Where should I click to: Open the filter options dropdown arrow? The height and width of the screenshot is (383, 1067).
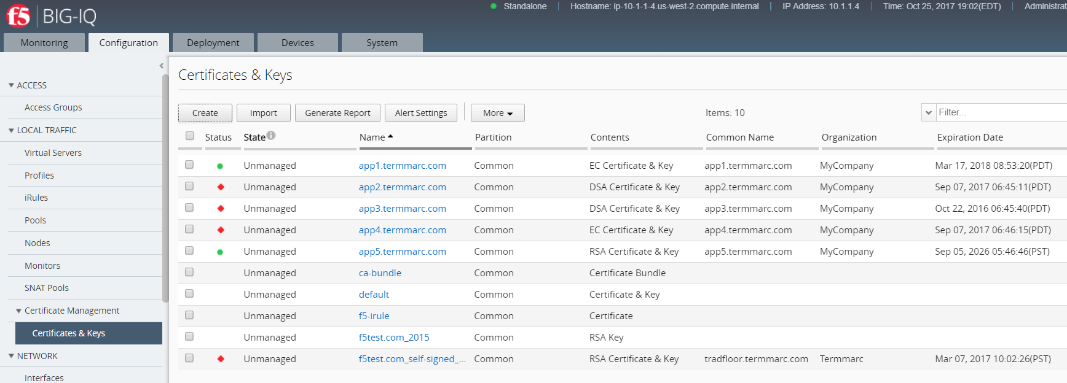928,113
